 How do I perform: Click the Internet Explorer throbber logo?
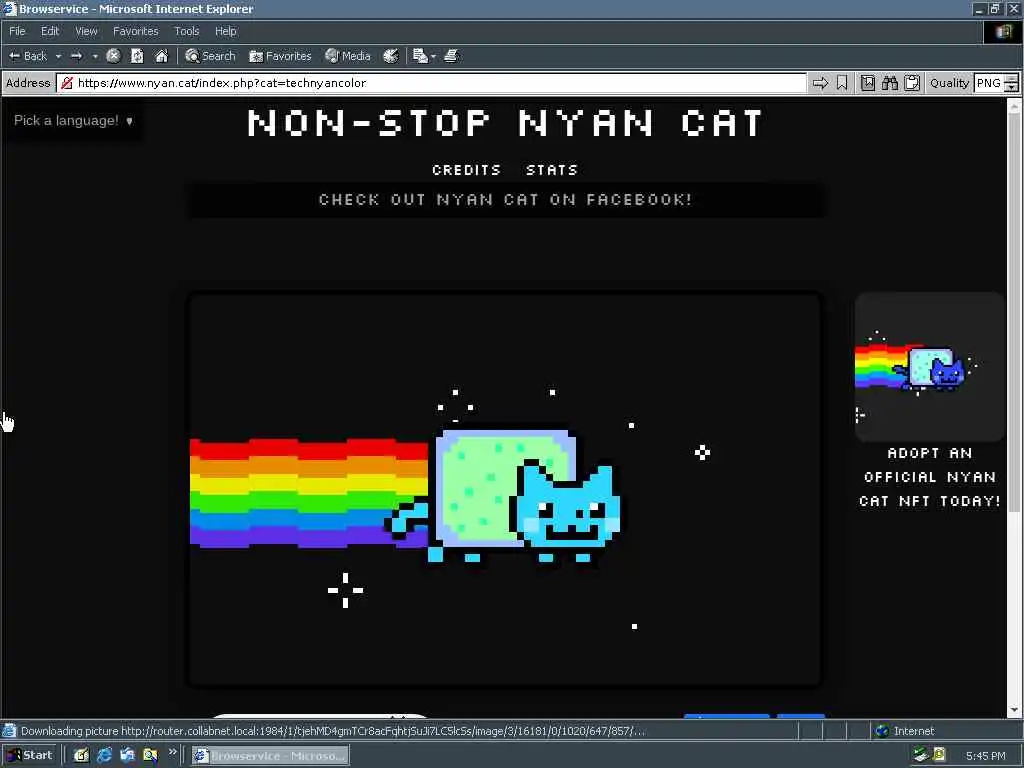tap(1003, 31)
